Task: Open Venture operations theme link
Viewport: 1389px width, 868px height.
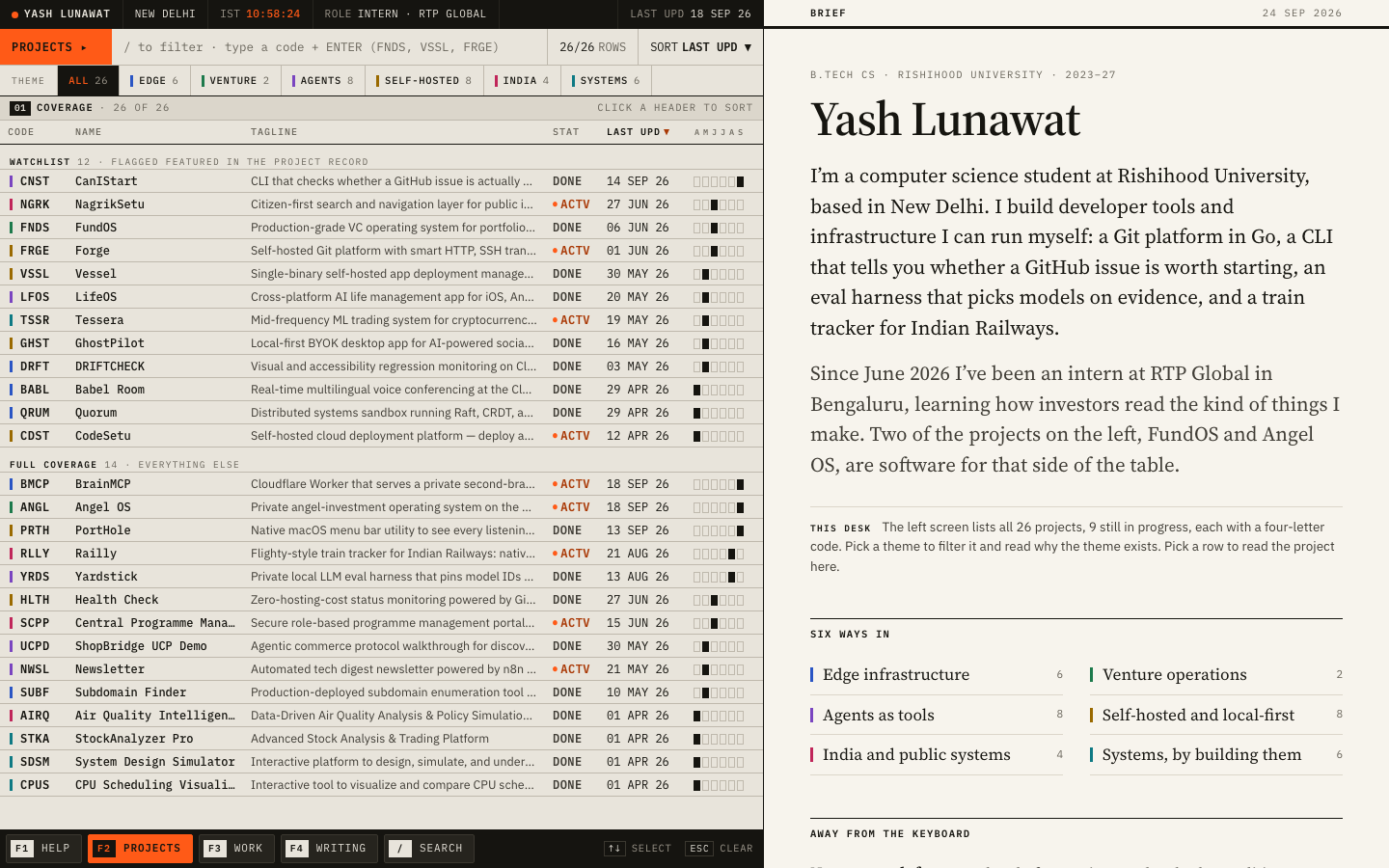Action: (1216, 675)
